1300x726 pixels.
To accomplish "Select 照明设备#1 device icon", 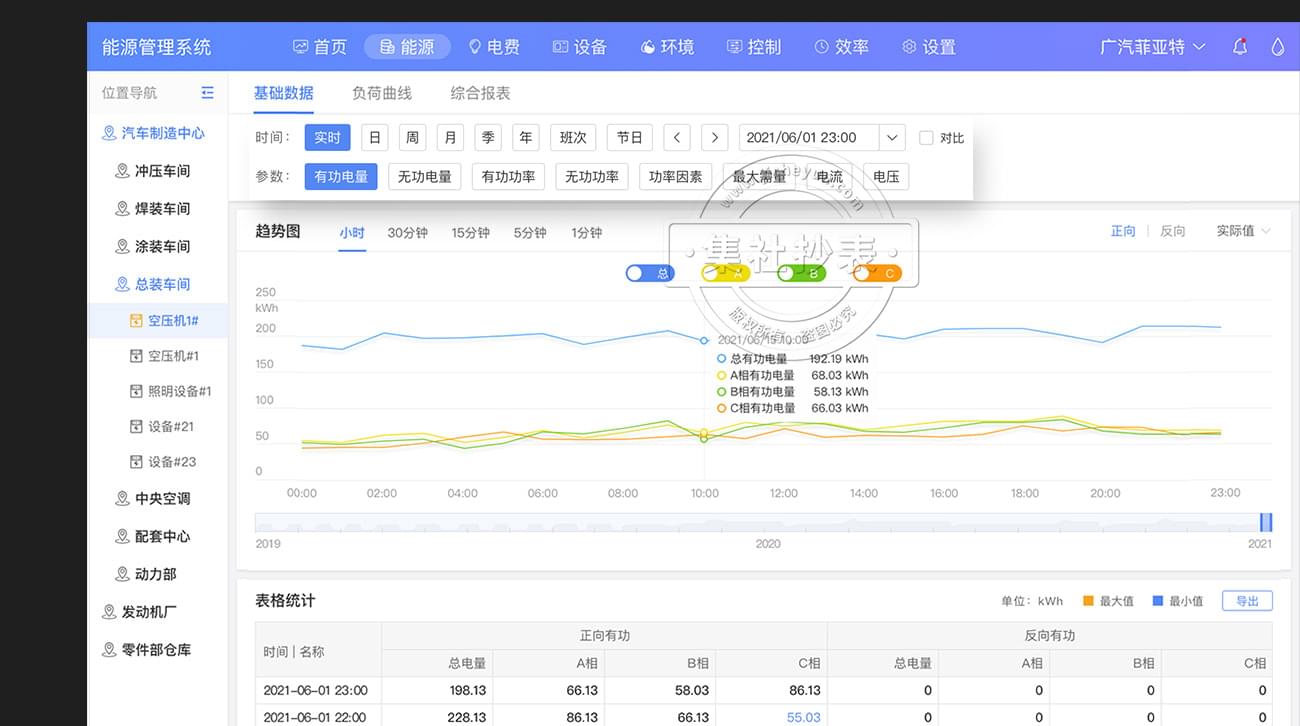I will 137,391.
